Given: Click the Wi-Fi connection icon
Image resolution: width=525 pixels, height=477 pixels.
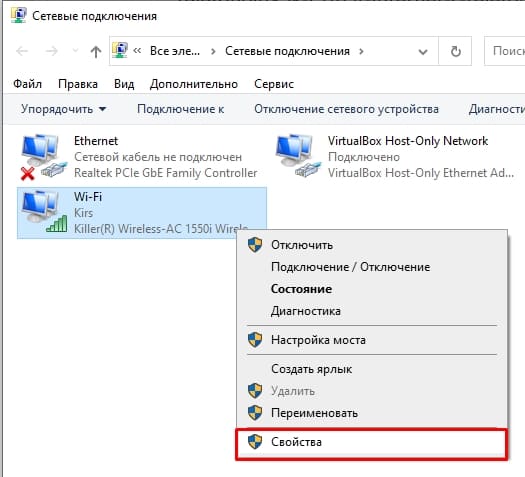Looking at the screenshot, I should click(x=44, y=212).
